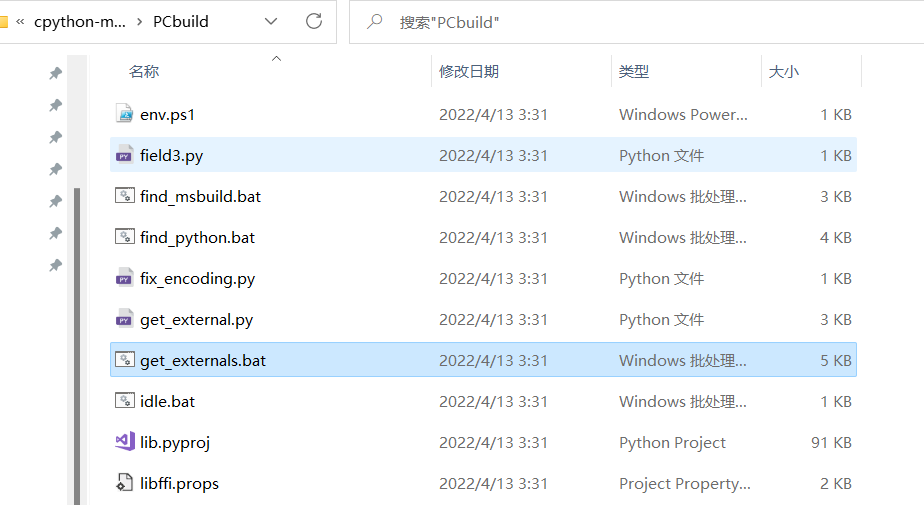Click the refresh button beside address bar
The image size is (924, 505).
[x=314, y=21]
